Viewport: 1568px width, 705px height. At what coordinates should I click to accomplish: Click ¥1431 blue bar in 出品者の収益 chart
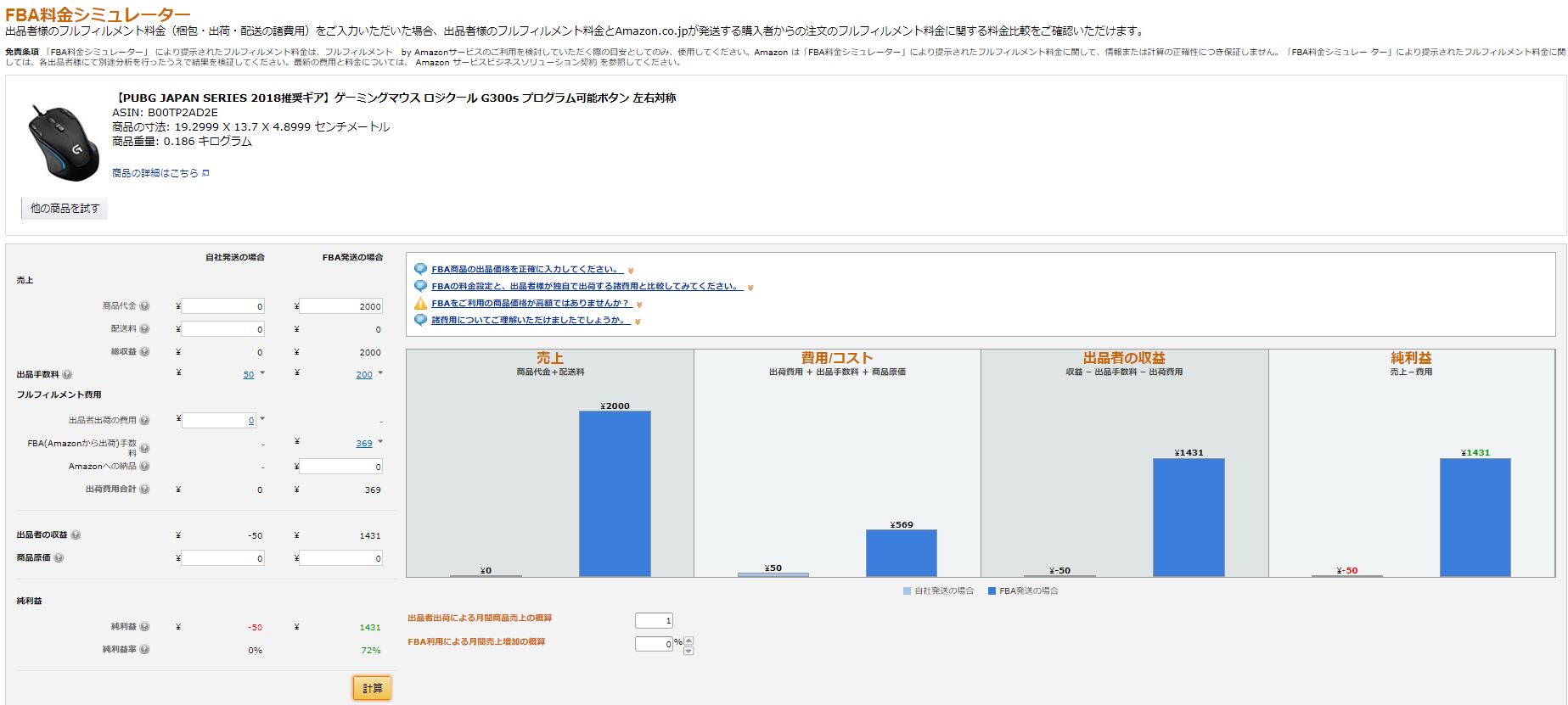1189,518
